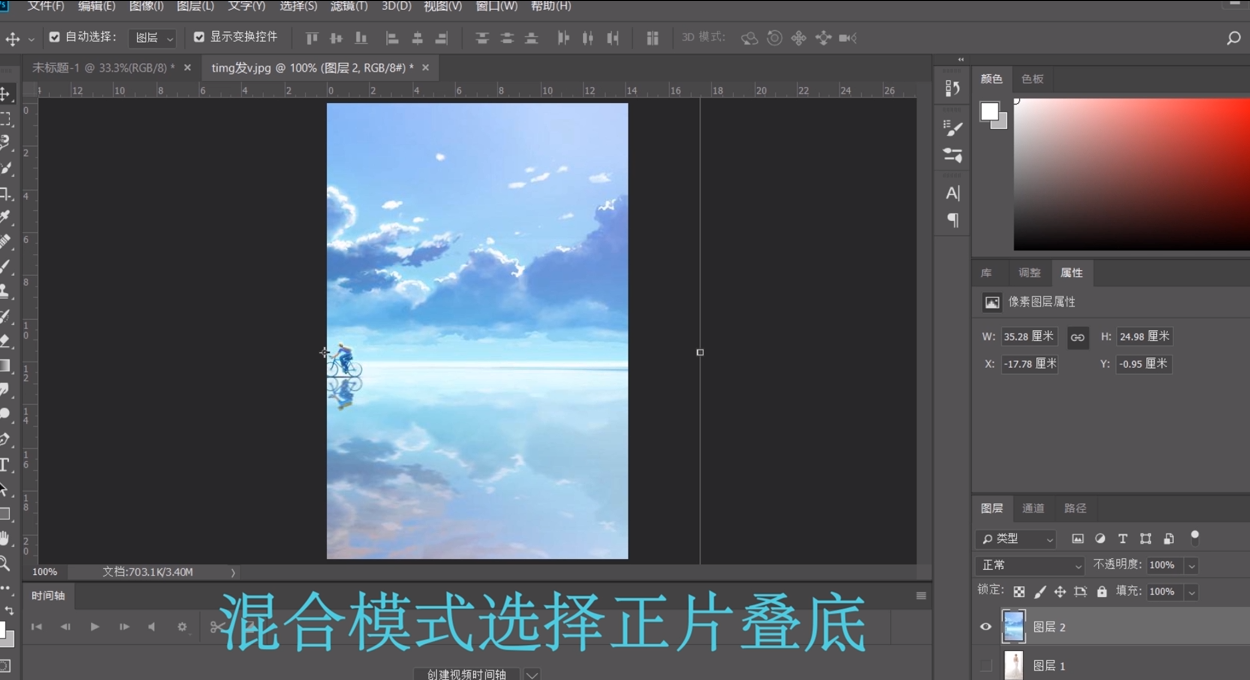Image resolution: width=1250 pixels, height=680 pixels.
Task: Select the Clone Stamp tool
Action: tap(6, 291)
